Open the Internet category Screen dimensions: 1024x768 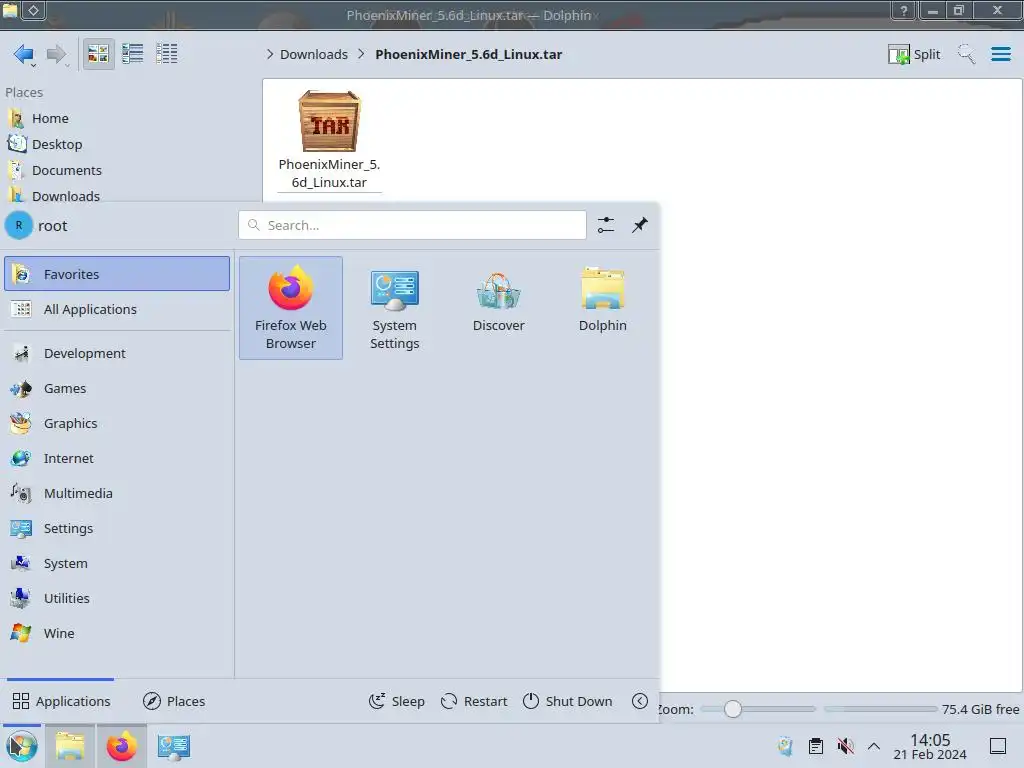pyautogui.click(x=117, y=458)
